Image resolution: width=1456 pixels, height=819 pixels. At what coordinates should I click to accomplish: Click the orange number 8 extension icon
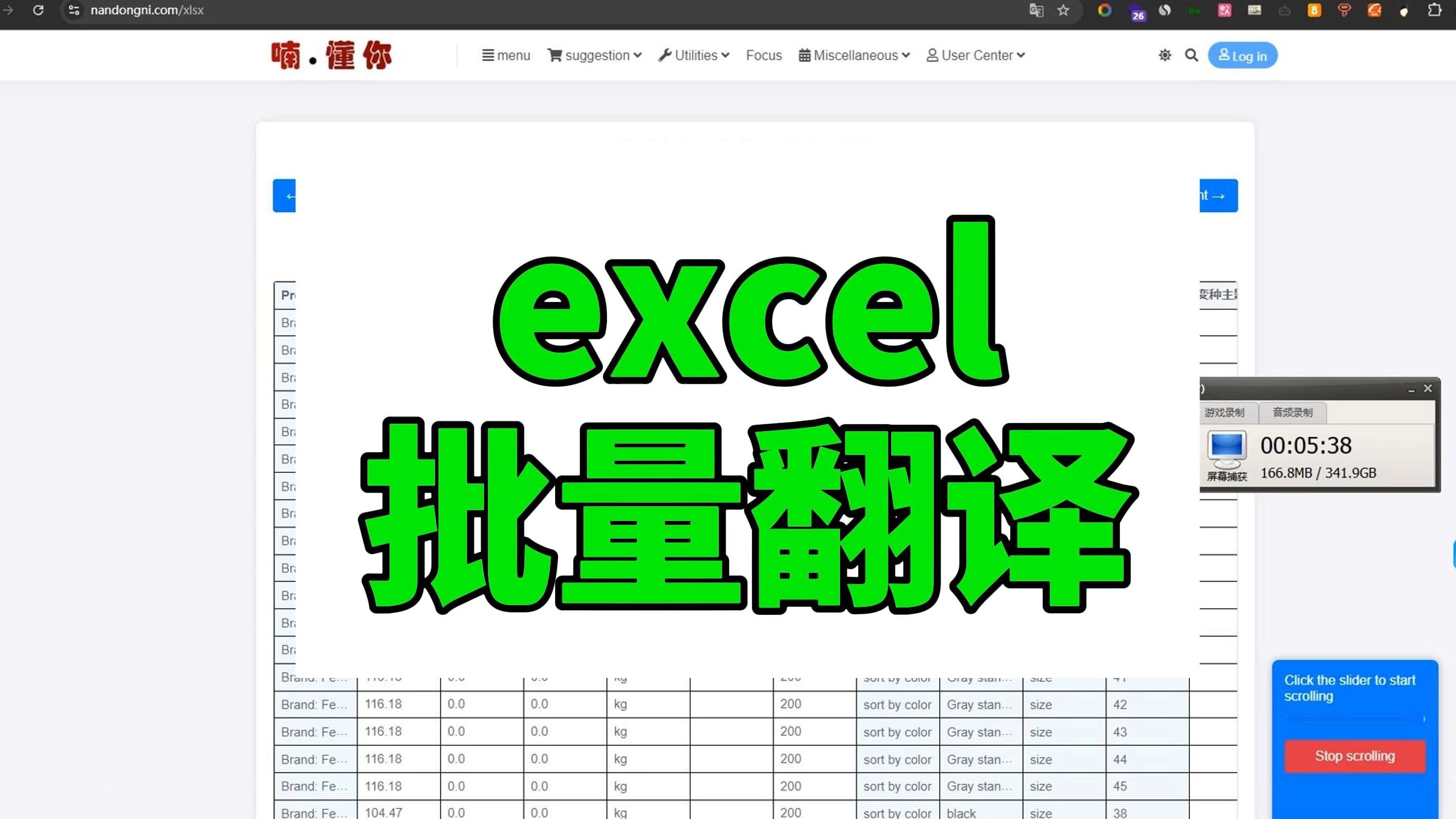(x=1314, y=10)
